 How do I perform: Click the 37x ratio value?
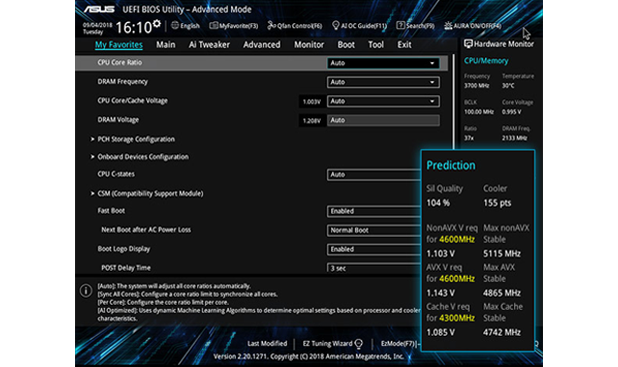click(469, 138)
